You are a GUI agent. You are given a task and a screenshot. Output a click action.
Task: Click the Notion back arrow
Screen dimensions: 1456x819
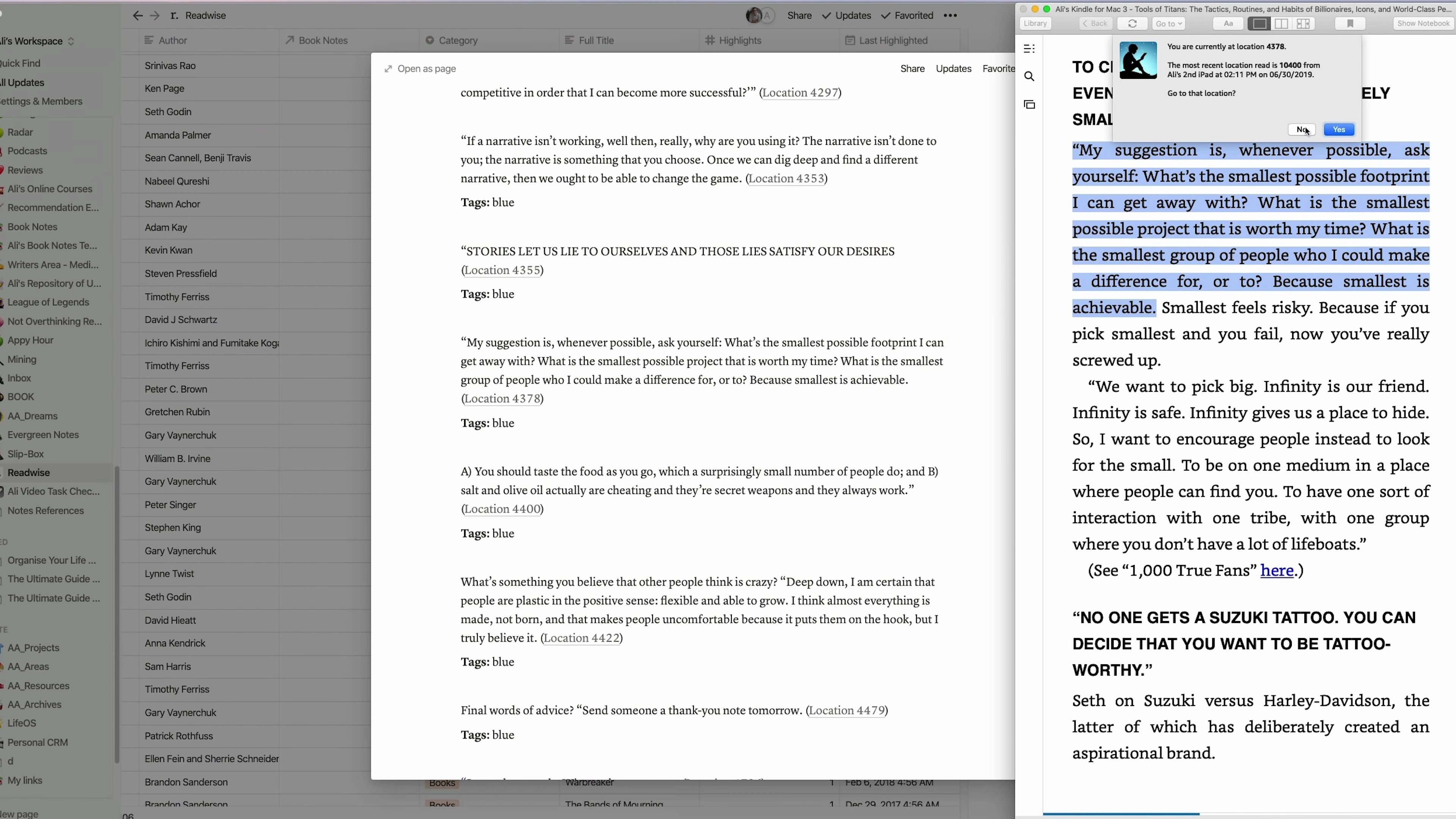click(137, 15)
